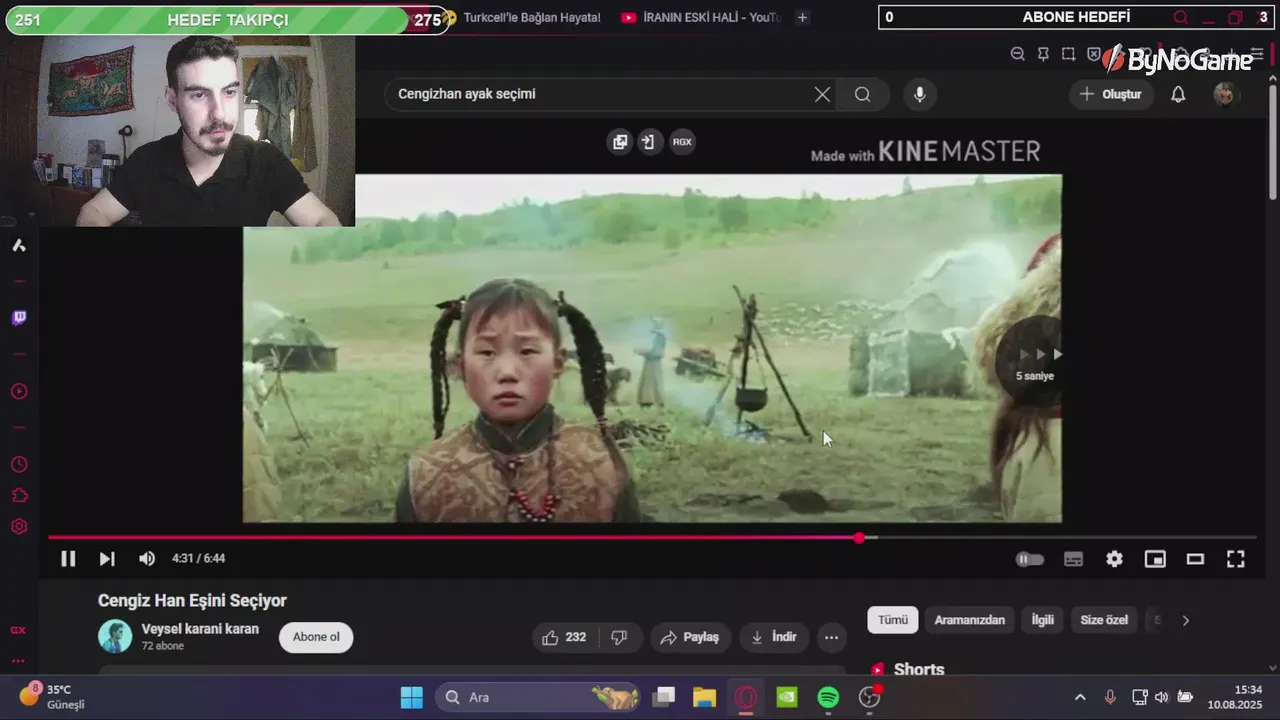Switch to miniplayer mode
The image size is (1280, 720).
pyautogui.click(x=1155, y=559)
